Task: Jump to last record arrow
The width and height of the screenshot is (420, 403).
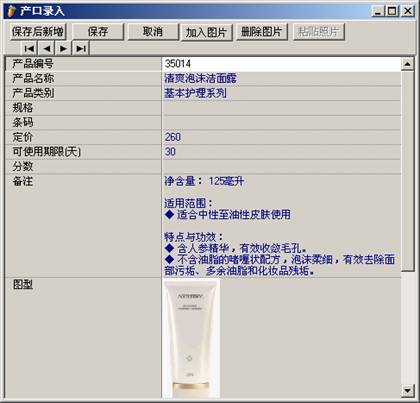Action: (81, 49)
